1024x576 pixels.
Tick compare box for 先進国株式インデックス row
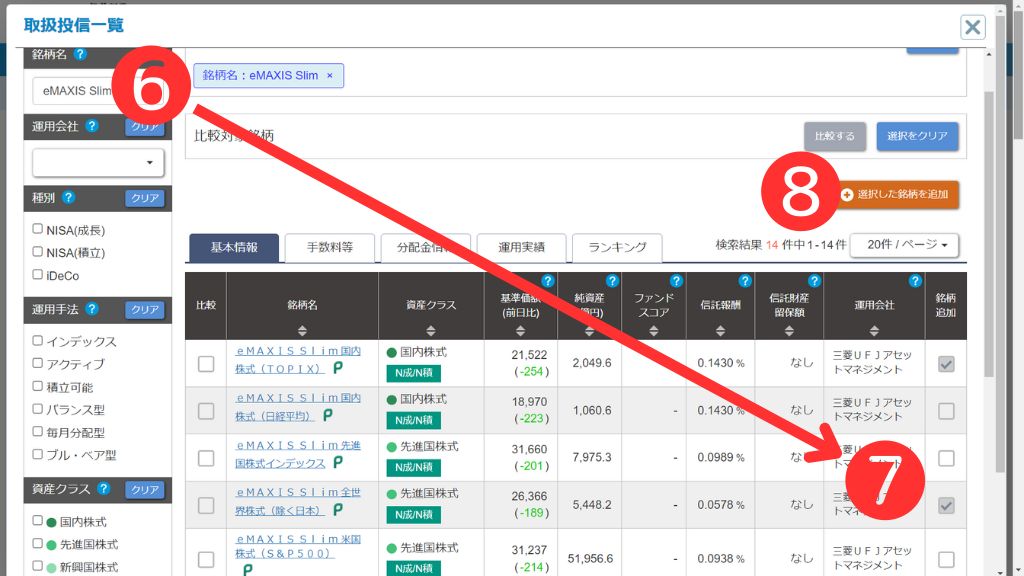tap(206, 458)
